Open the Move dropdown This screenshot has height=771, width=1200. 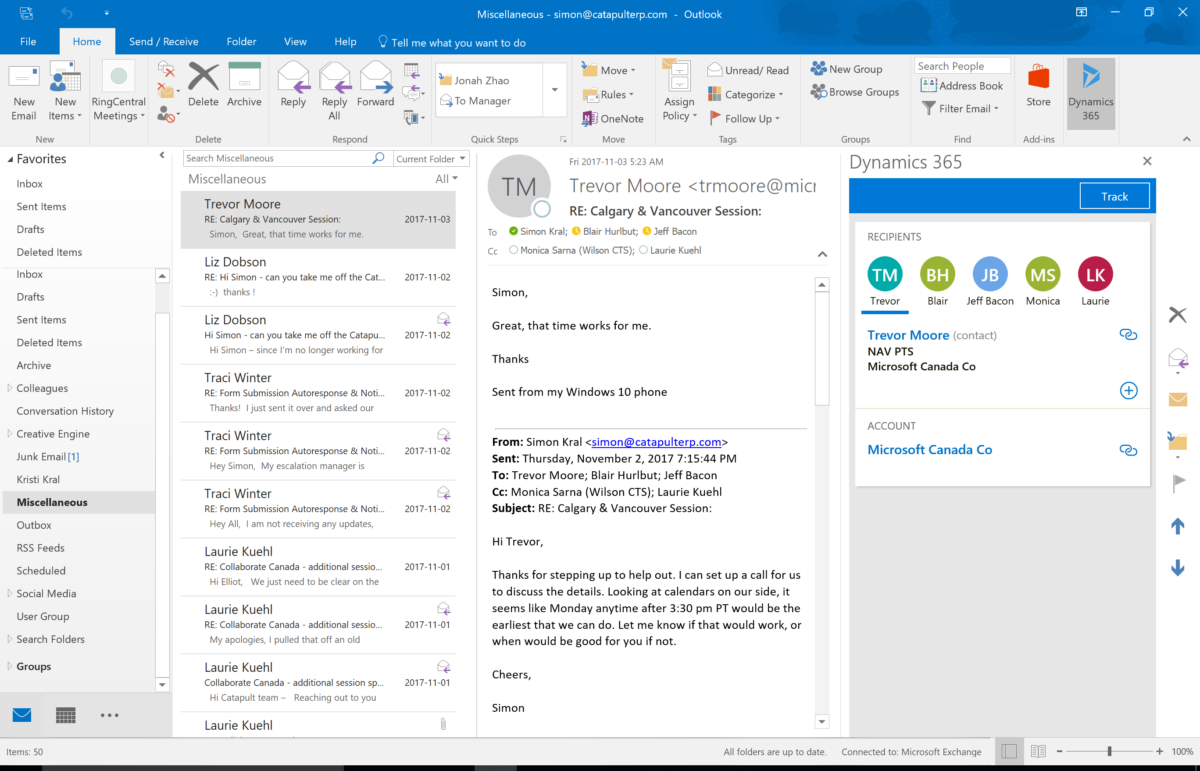tap(610, 70)
